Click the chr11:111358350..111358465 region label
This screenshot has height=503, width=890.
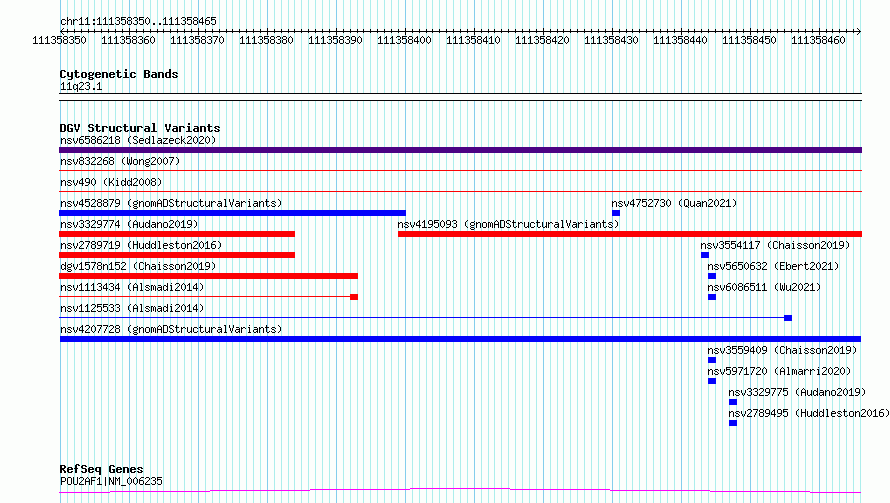[x=138, y=22]
